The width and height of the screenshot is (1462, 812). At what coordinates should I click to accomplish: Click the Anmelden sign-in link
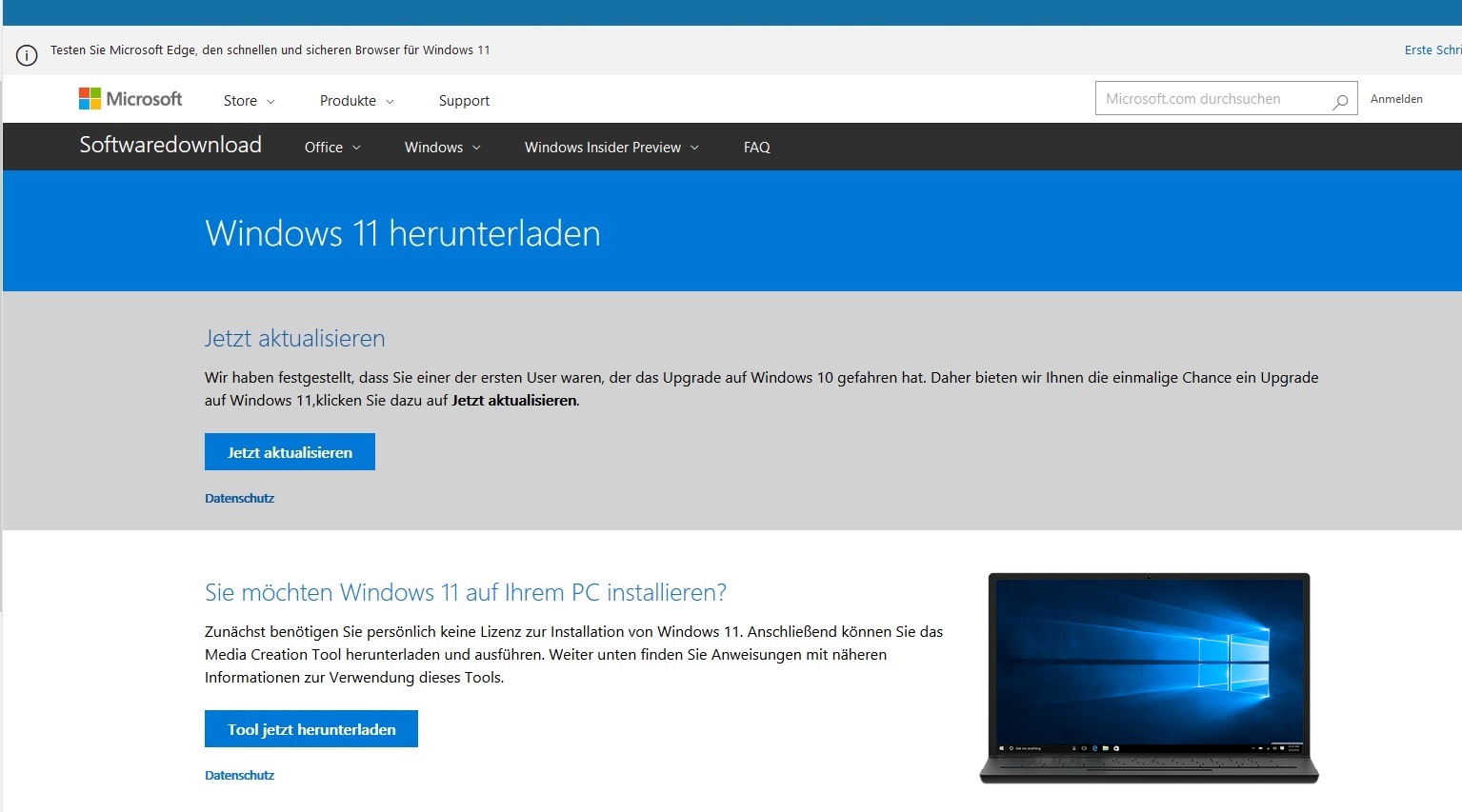1396,99
